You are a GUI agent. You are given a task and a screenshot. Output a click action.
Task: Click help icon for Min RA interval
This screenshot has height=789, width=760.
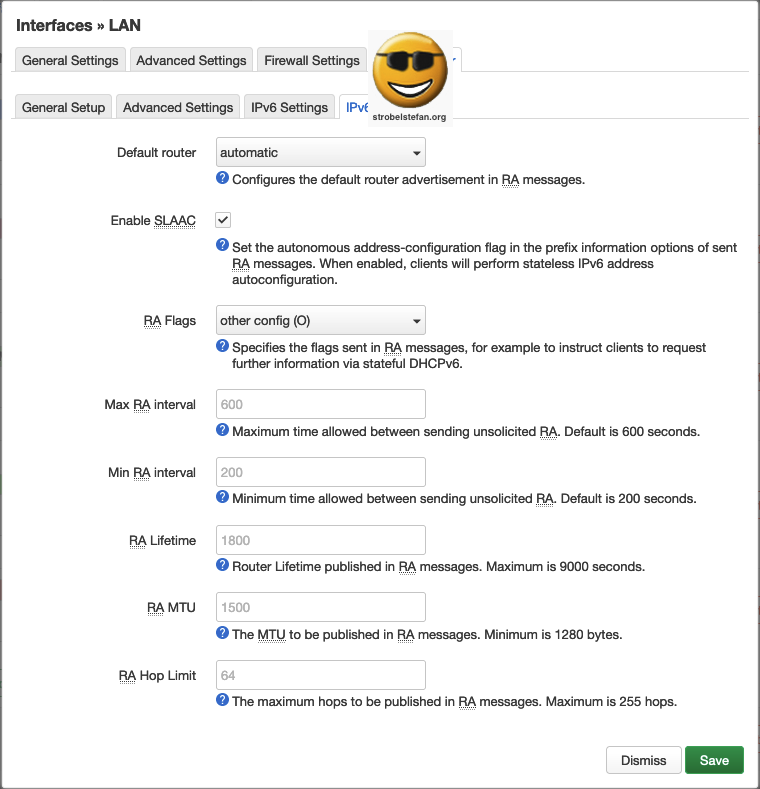click(x=223, y=497)
